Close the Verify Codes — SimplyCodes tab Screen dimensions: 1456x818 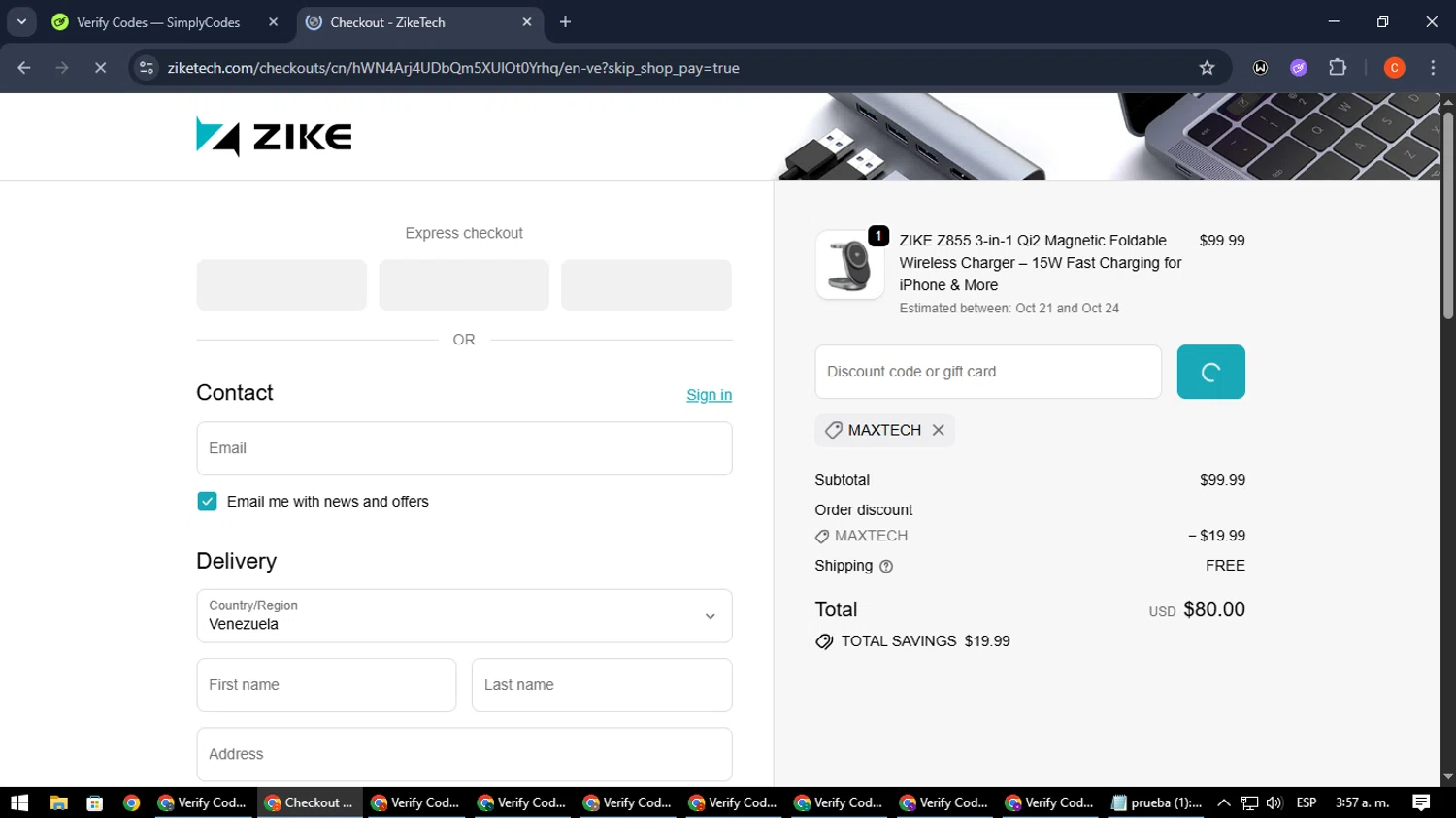point(273,21)
